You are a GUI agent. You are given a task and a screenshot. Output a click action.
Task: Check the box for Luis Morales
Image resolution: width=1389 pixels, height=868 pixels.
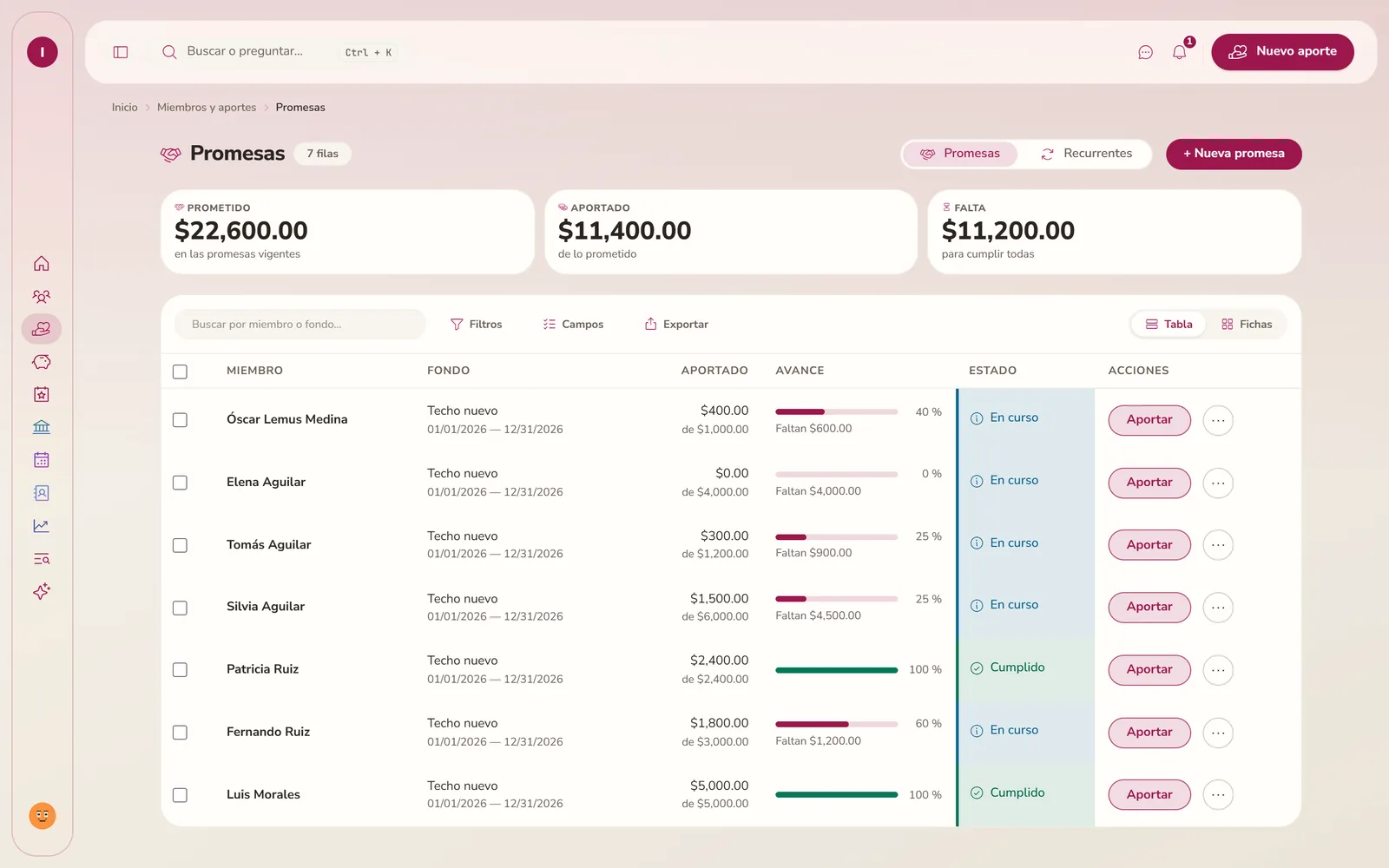pyautogui.click(x=180, y=795)
